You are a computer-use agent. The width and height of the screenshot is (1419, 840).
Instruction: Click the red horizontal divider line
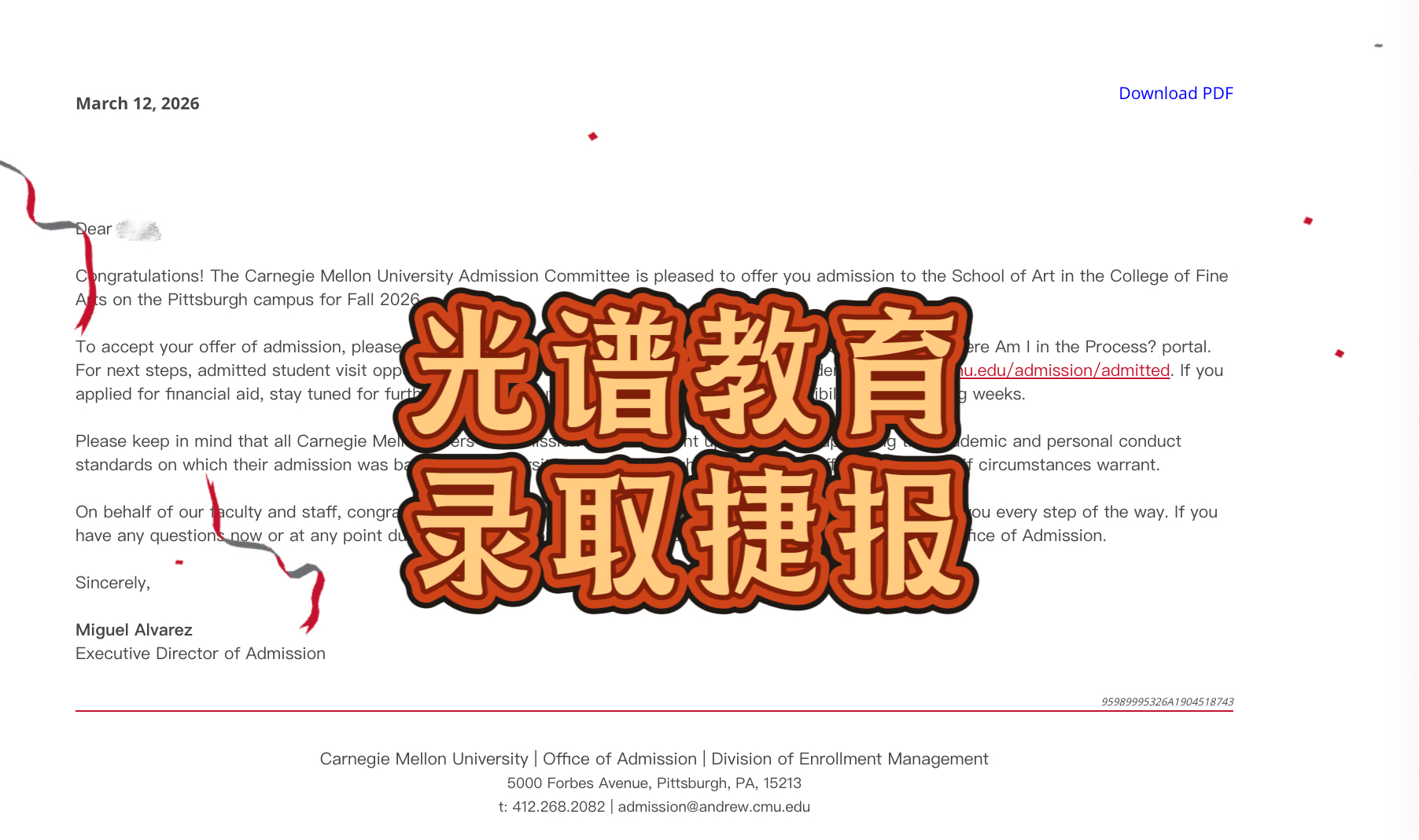[x=654, y=711]
